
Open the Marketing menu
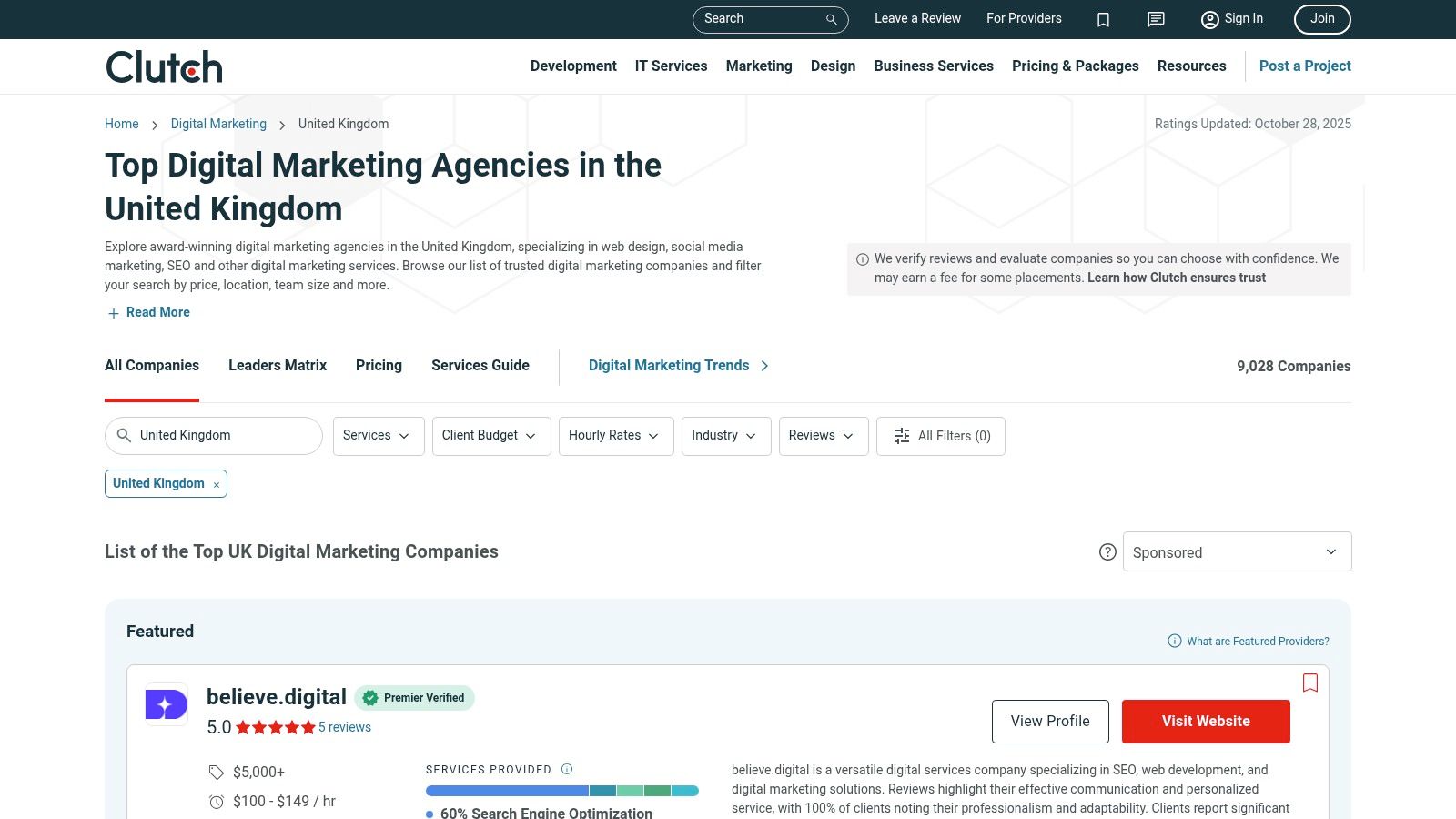point(758,66)
